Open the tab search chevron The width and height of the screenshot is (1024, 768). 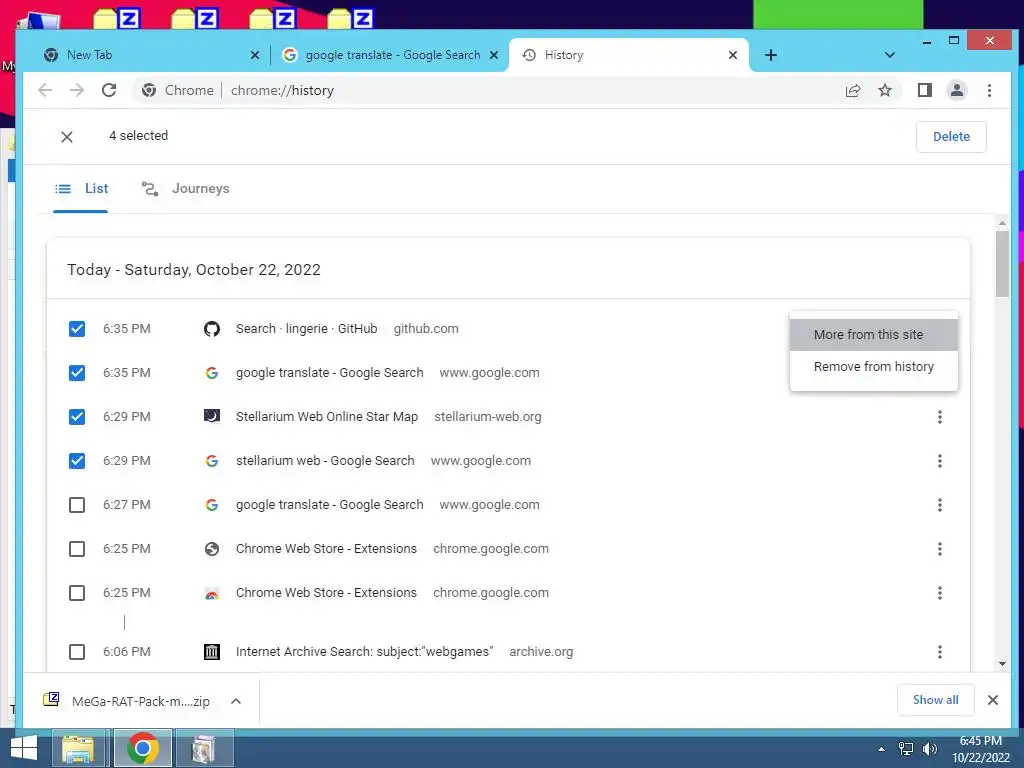889,55
